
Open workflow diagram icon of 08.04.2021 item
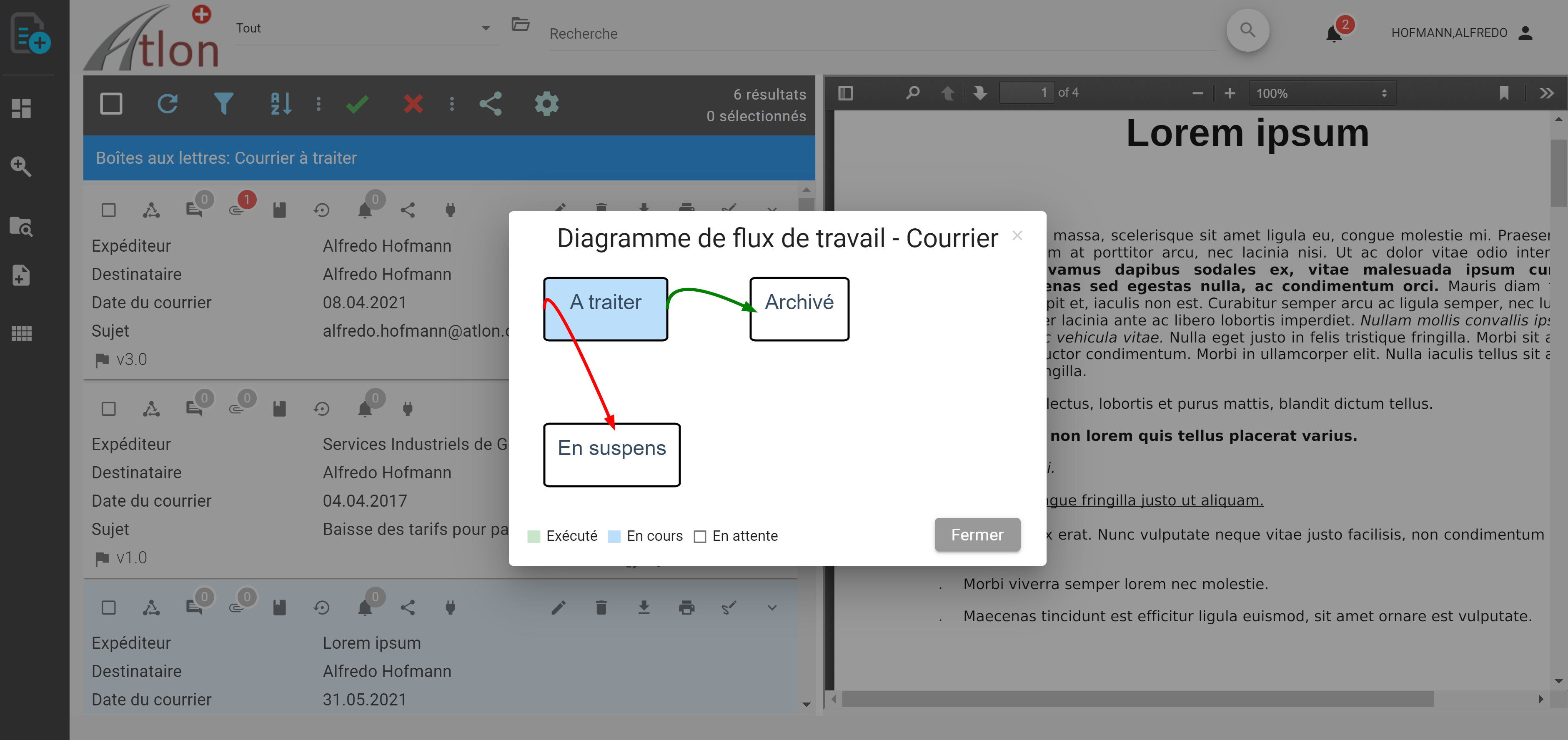pyautogui.click(x=152, y=210)
